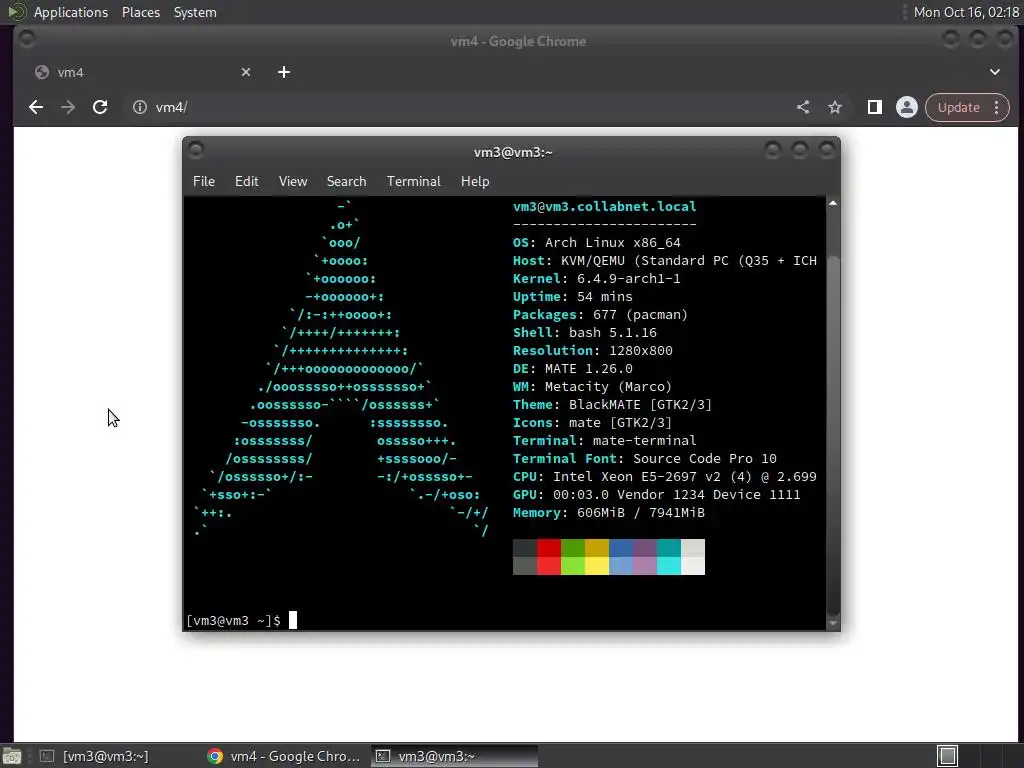1024x768 pixels.
Task: Minimize the Google Chrome window
Action: pos(951,39)
